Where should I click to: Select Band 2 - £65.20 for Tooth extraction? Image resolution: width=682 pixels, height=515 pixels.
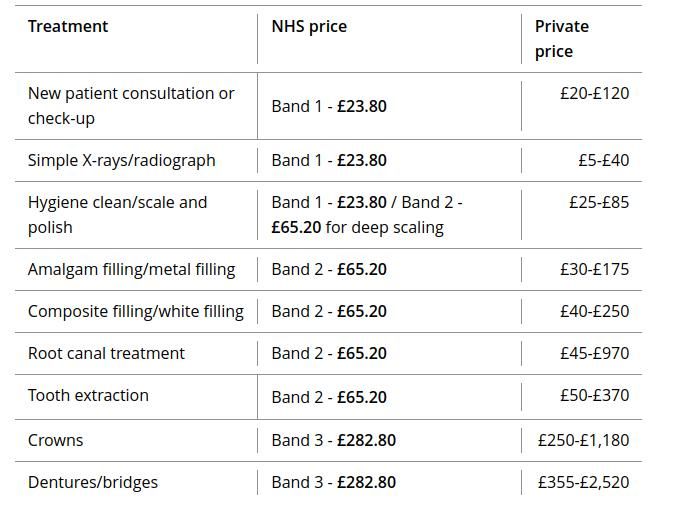click(329, 397)
